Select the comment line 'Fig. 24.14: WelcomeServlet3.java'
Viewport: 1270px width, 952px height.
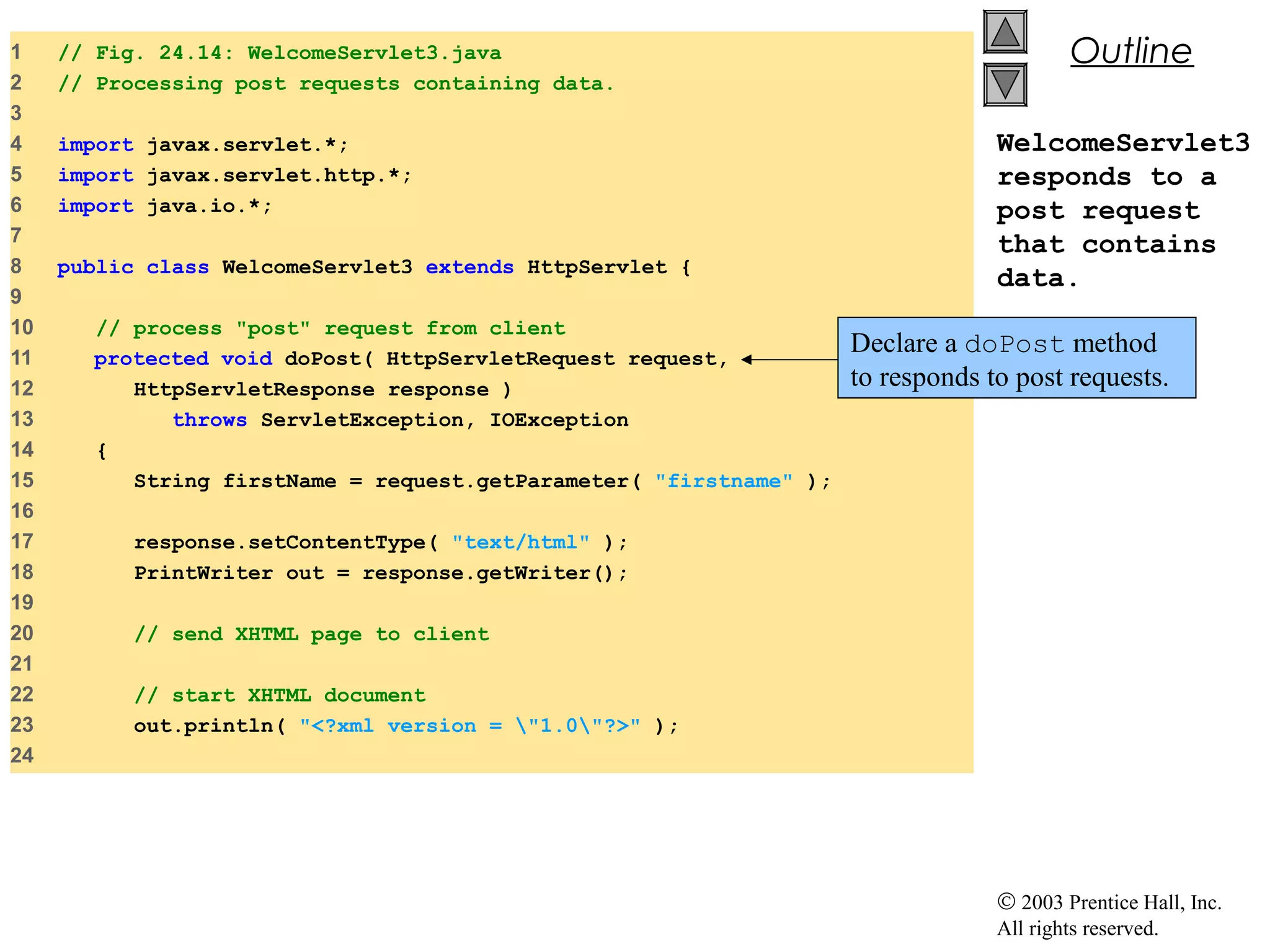(x=280, y=53)
